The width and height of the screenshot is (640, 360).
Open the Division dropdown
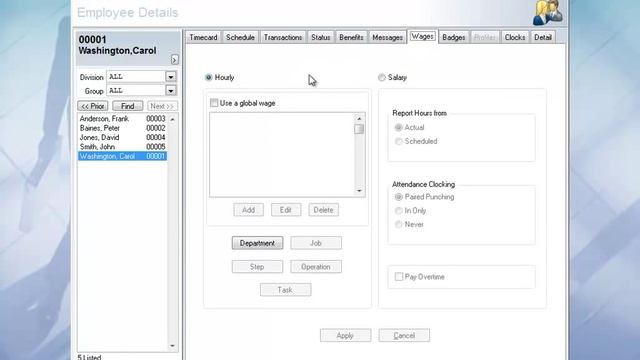point(171,76)
